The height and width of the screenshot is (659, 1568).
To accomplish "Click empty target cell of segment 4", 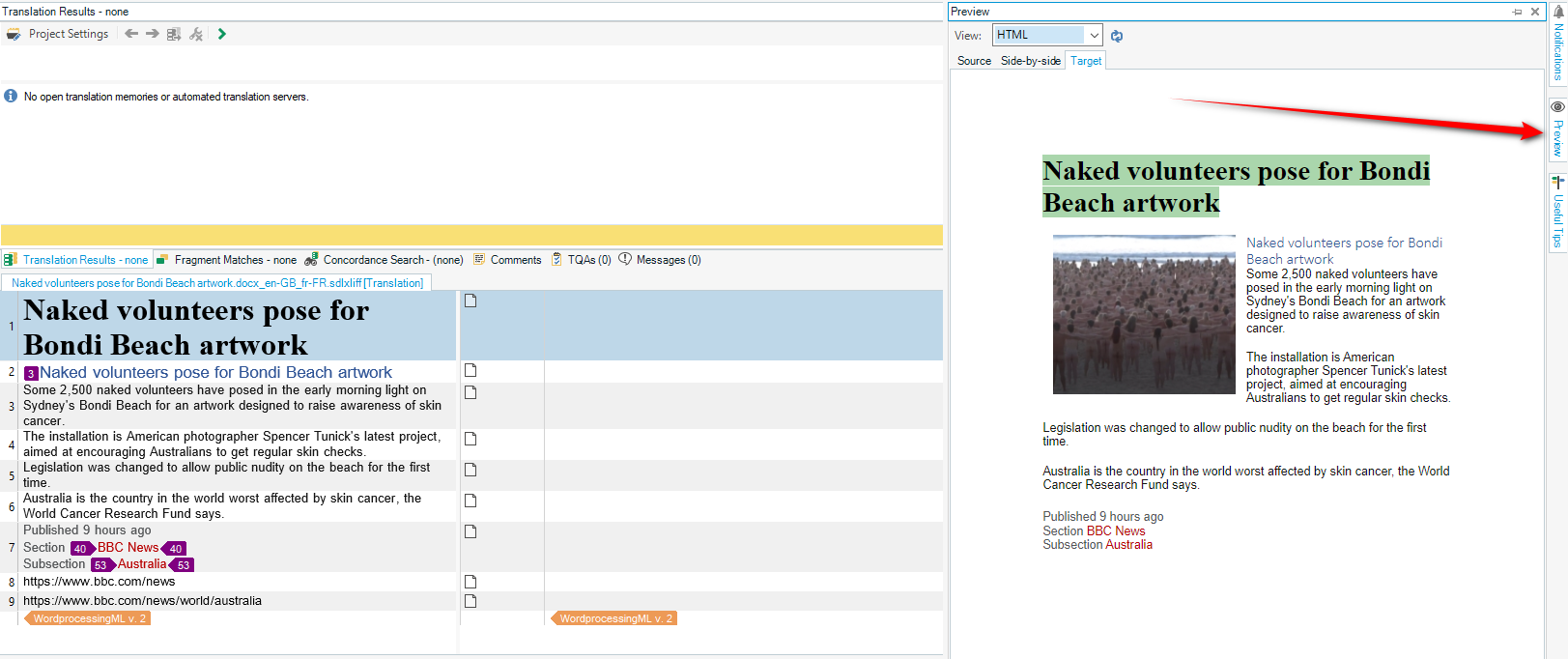I will coord(743,444).
